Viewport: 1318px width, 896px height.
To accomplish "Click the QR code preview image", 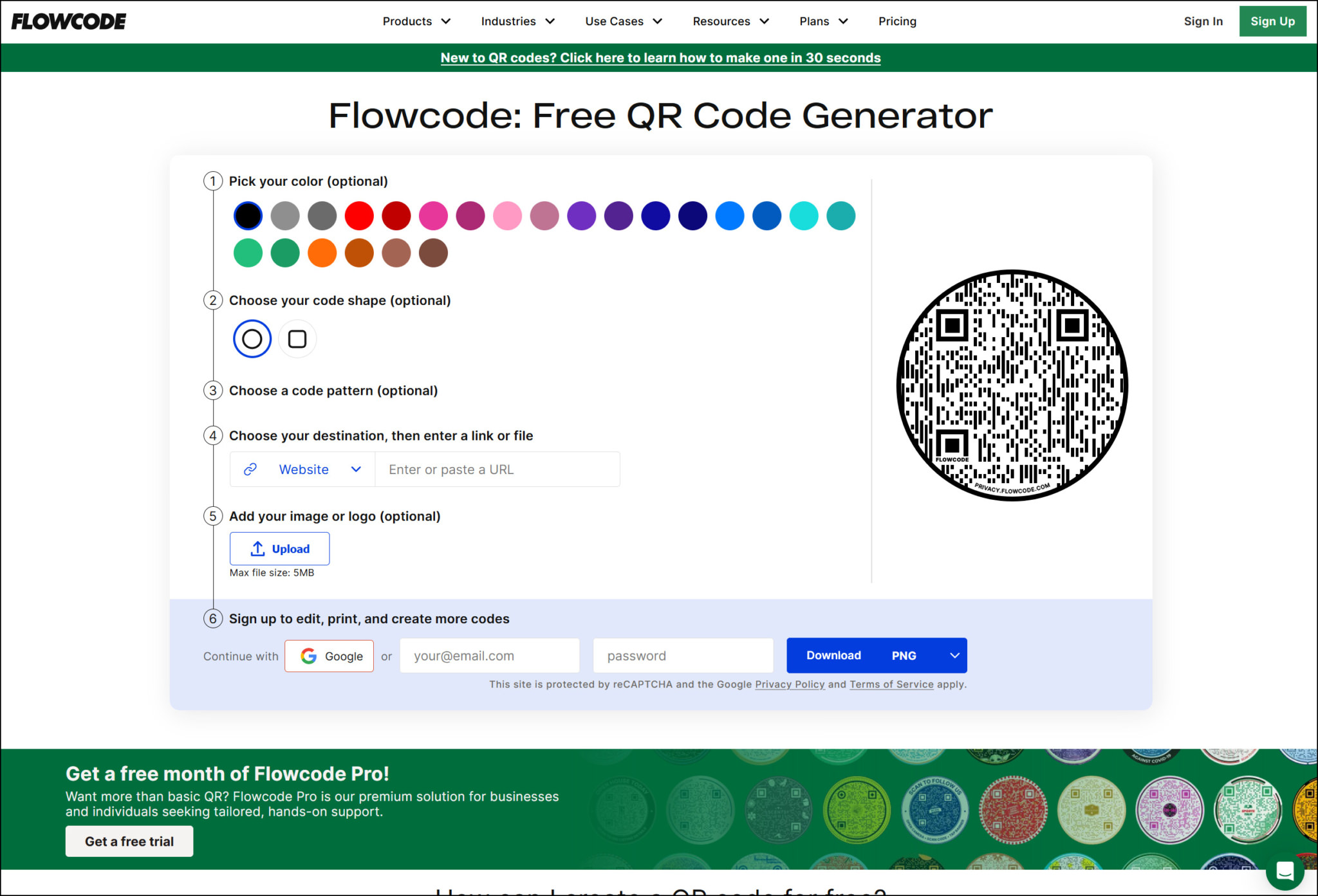I will (1012, 385).
